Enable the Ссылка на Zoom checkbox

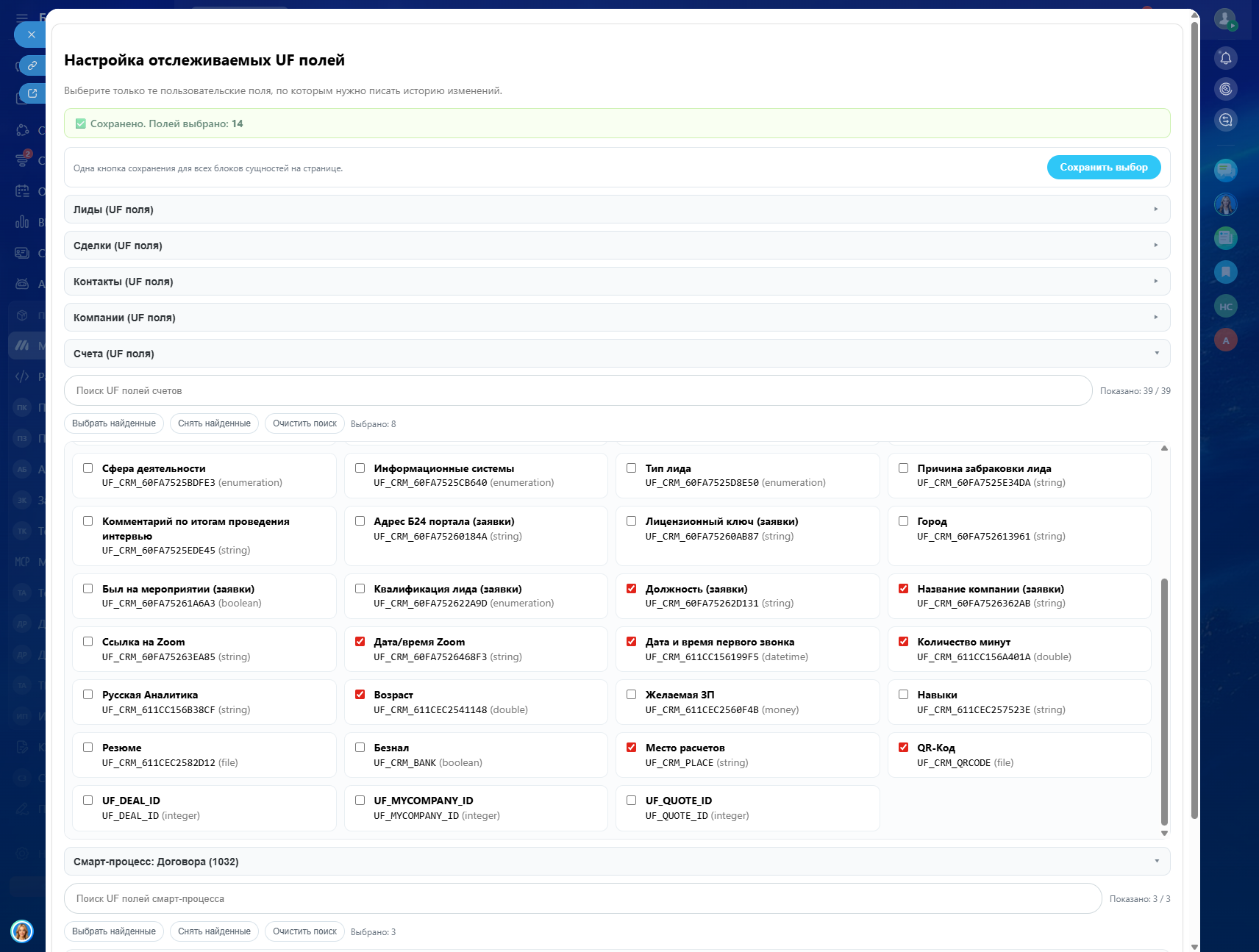(88, 642)
